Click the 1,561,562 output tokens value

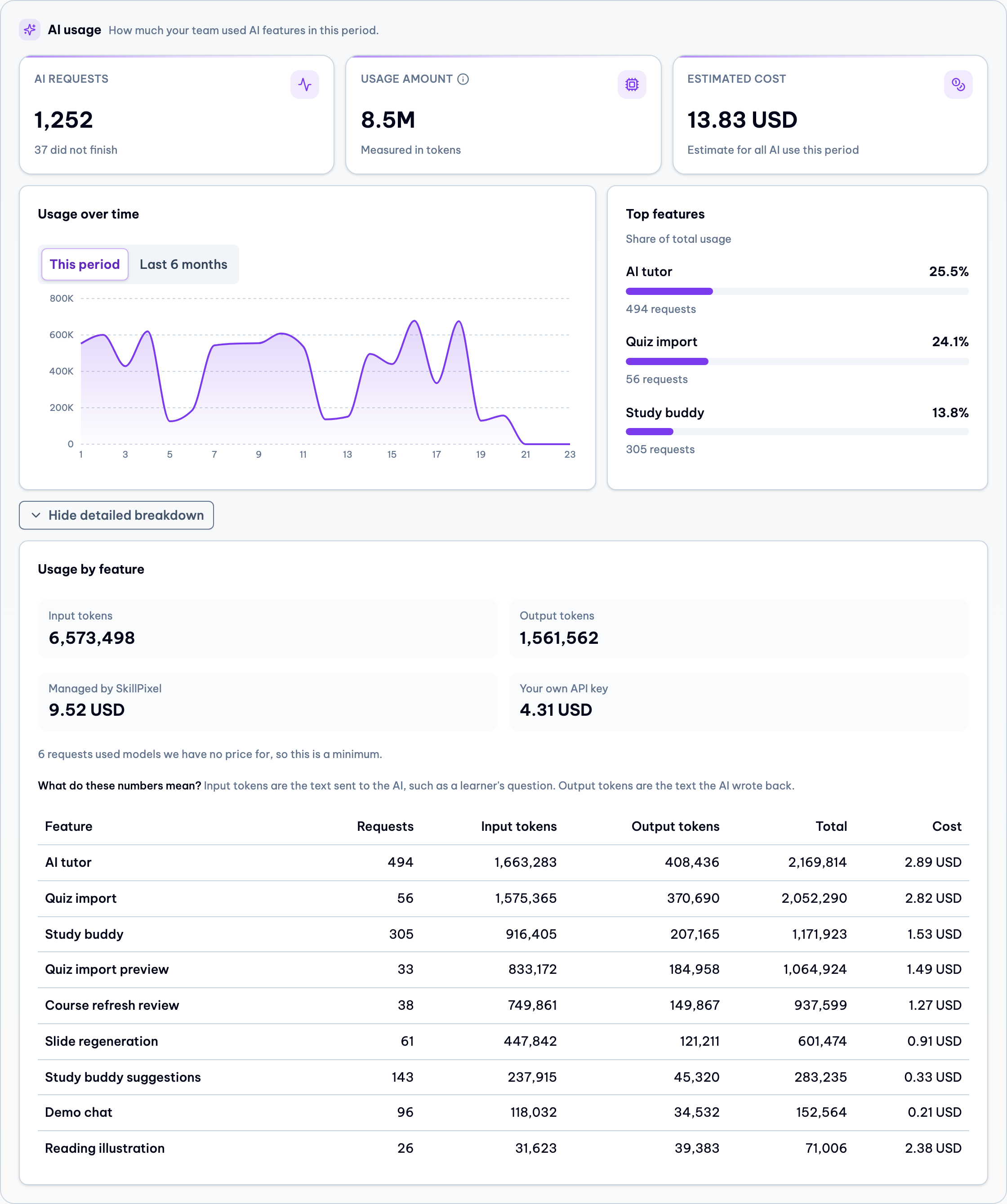point(559,638)
